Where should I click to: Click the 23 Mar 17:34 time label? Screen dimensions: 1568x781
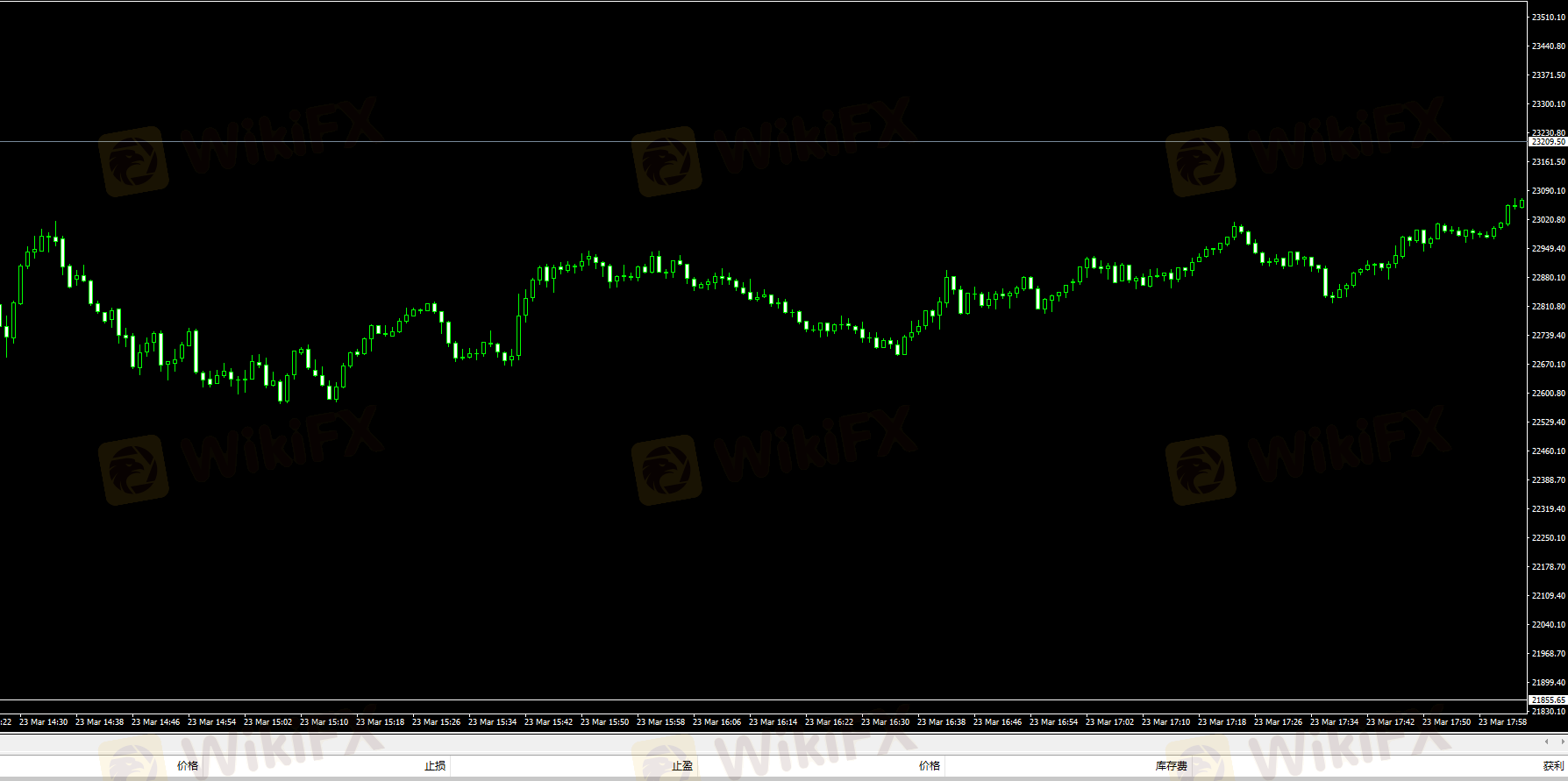(1335, 722)
